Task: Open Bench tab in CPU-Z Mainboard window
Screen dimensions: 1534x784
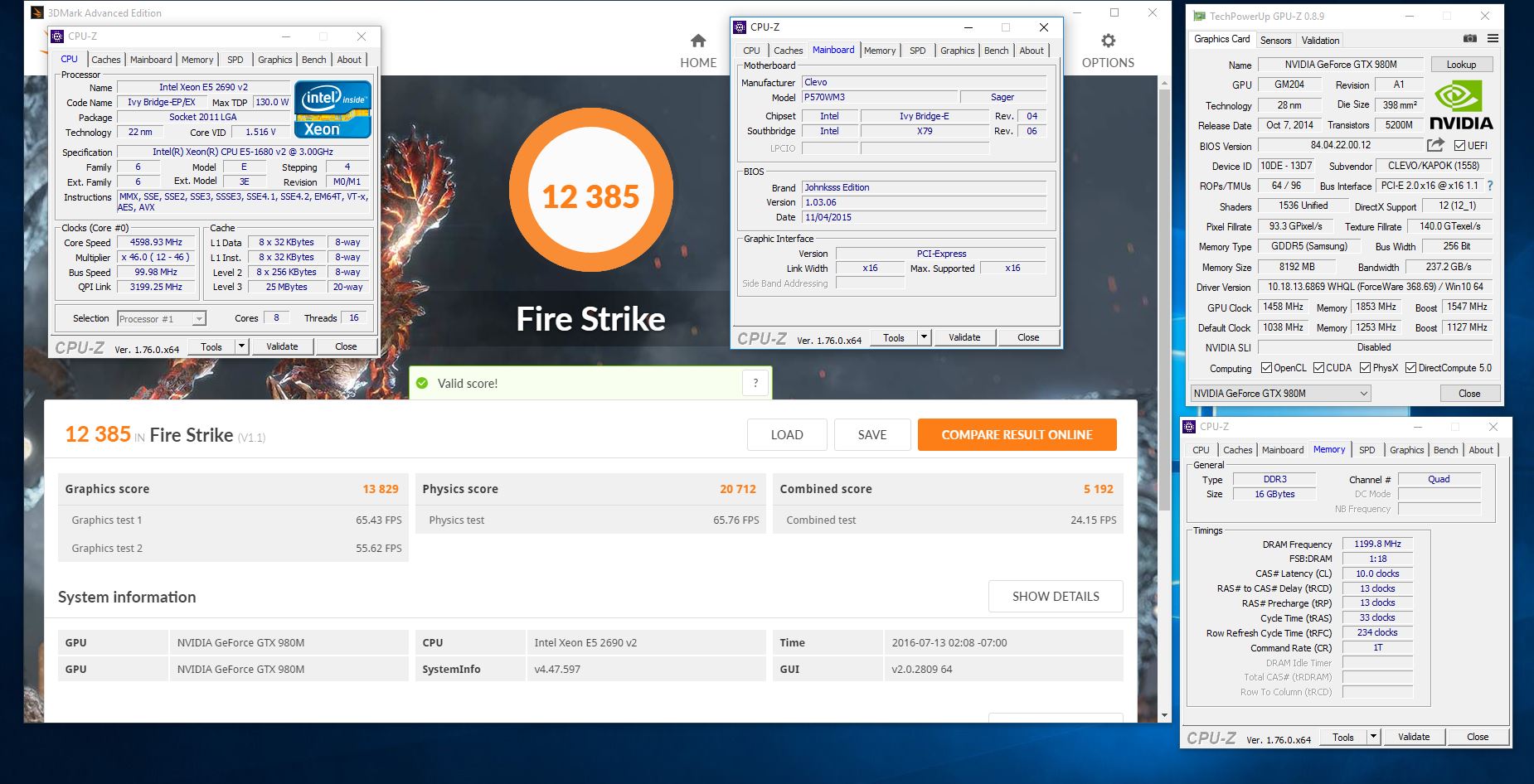Action: pos(997,51)
